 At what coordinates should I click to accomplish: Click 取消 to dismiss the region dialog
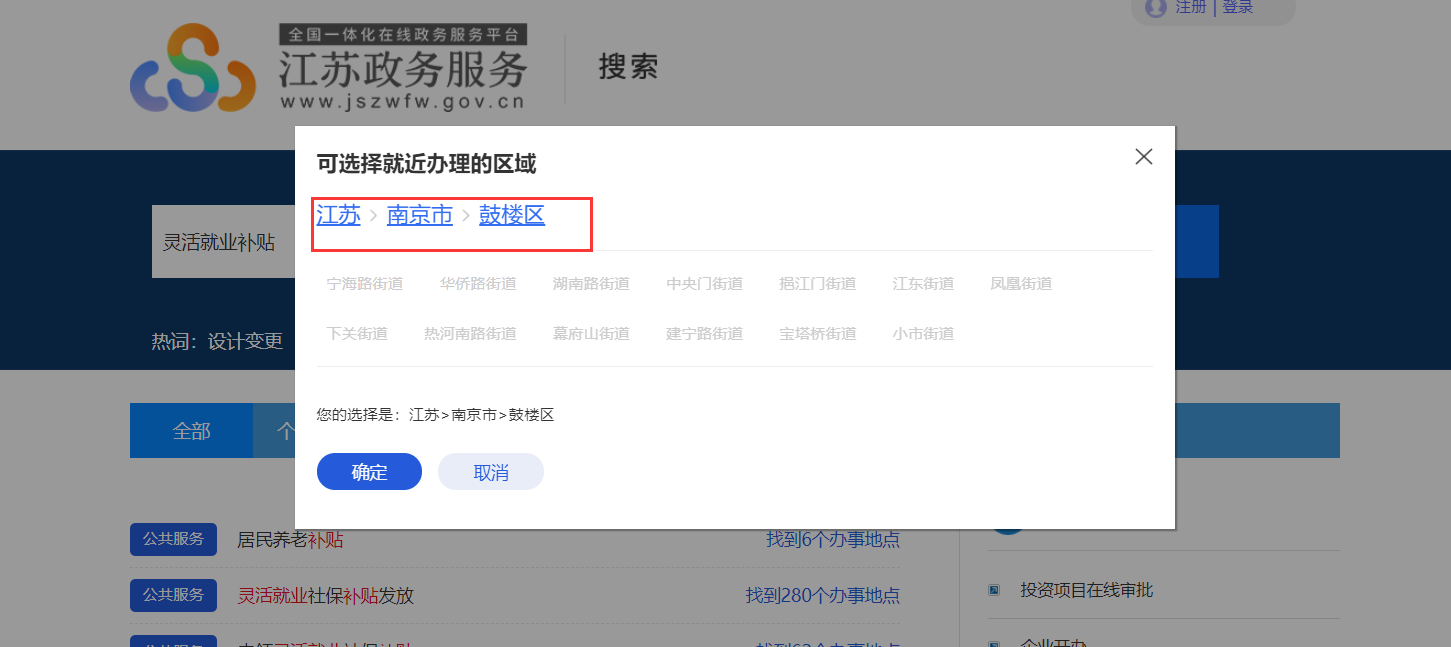(x=490, y=471)
